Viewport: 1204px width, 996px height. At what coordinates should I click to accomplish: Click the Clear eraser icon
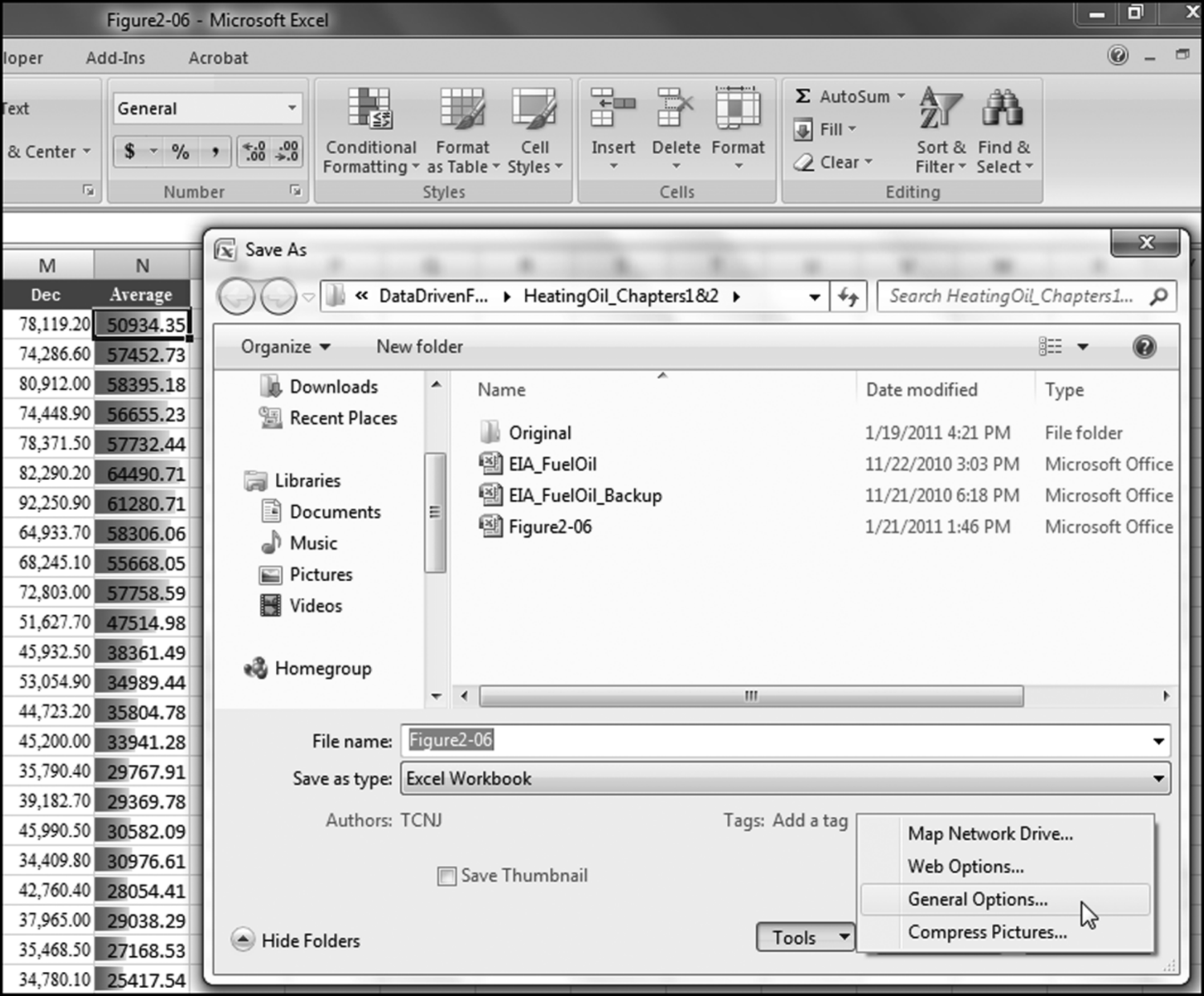click(x=803, y=162)
